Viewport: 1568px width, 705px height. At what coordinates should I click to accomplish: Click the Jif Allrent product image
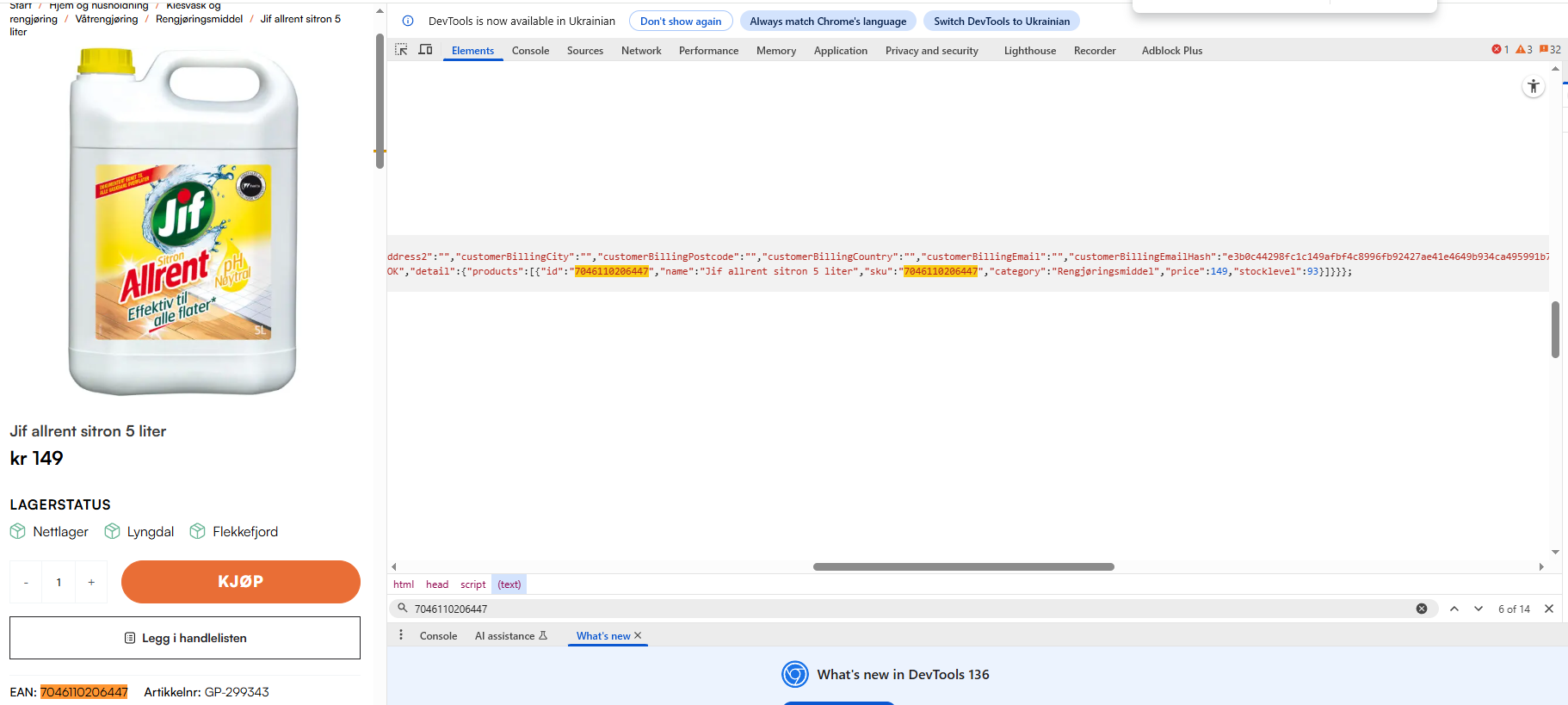tap(183, 222)
